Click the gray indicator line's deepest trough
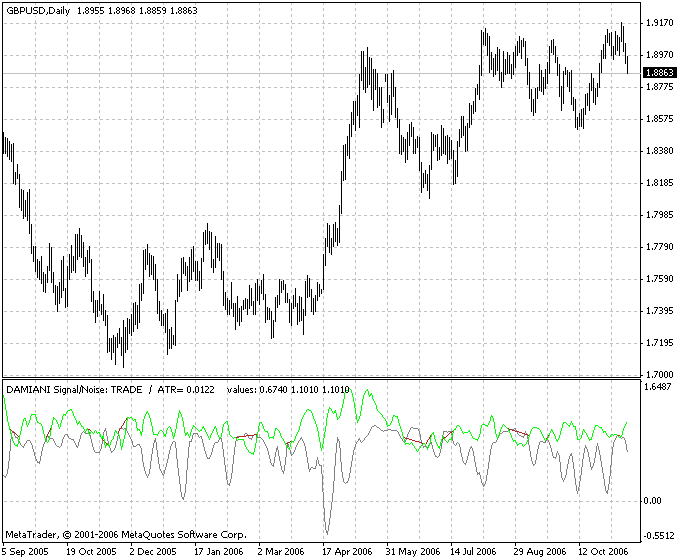 [326, 532]
